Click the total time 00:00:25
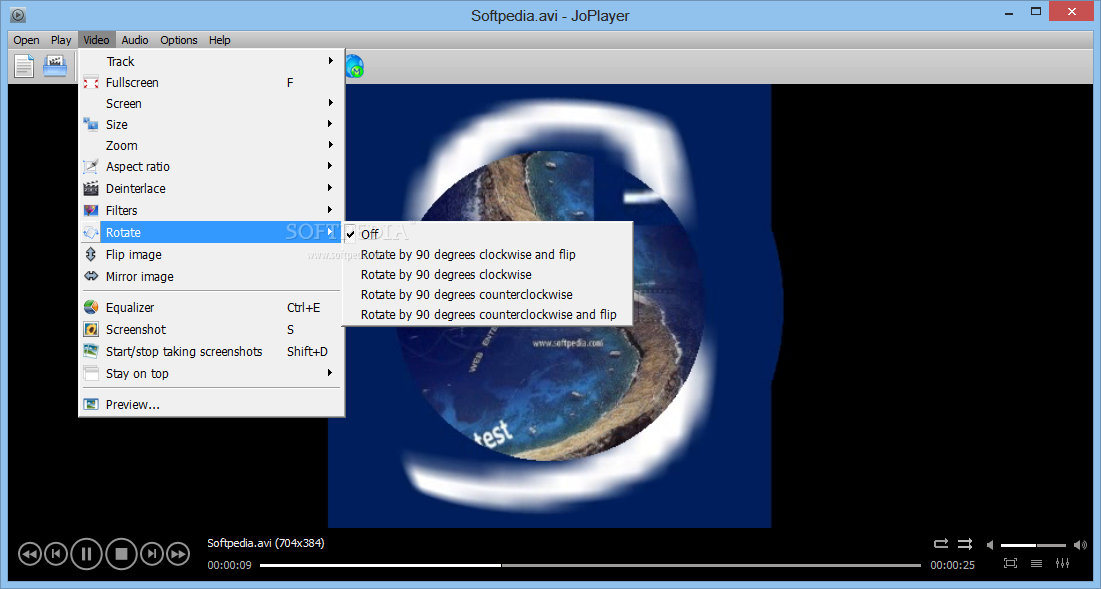The image size is (1101, 589). click(x=953, y=564)
